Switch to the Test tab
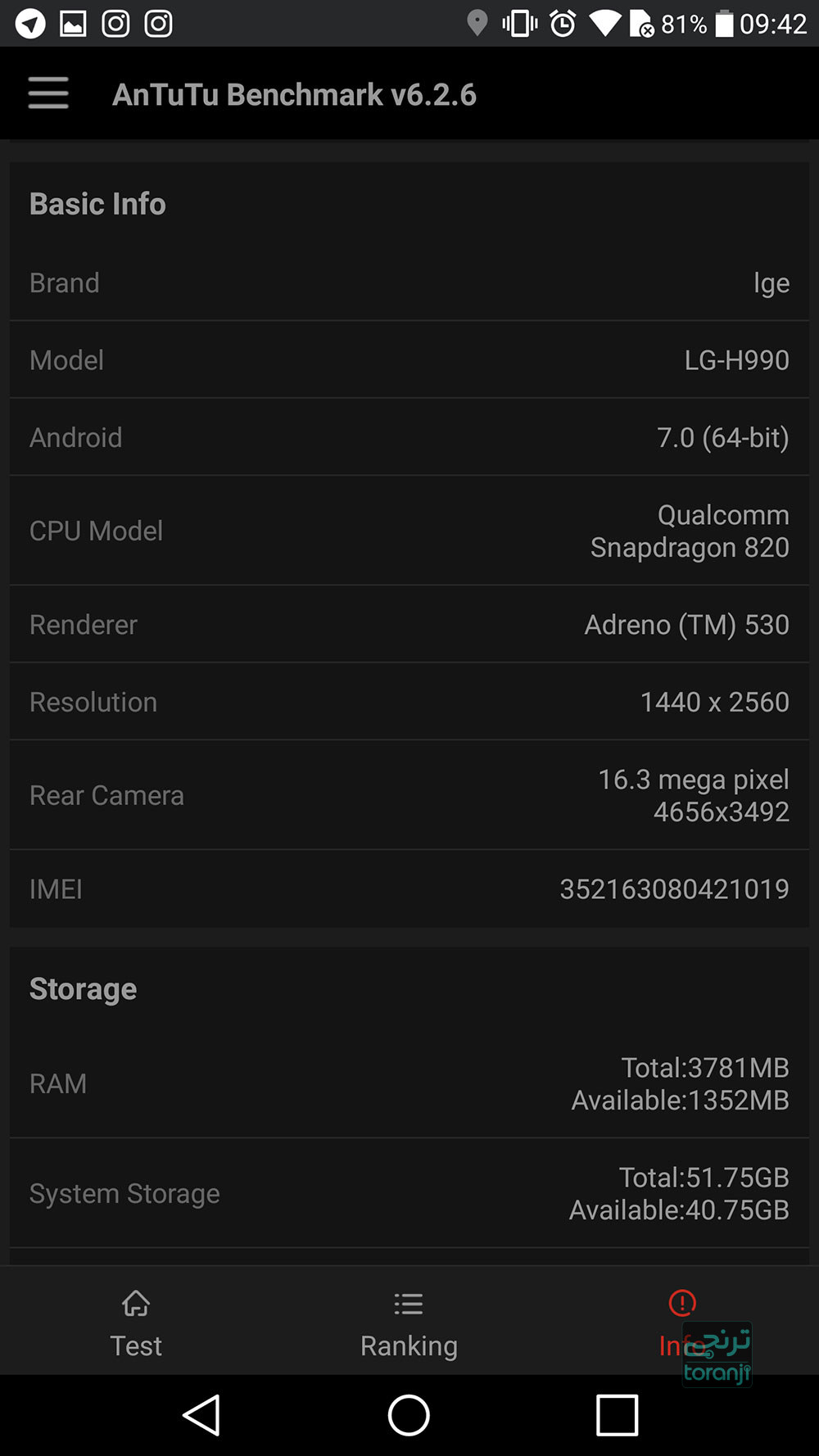 [x=136, y=1322]
